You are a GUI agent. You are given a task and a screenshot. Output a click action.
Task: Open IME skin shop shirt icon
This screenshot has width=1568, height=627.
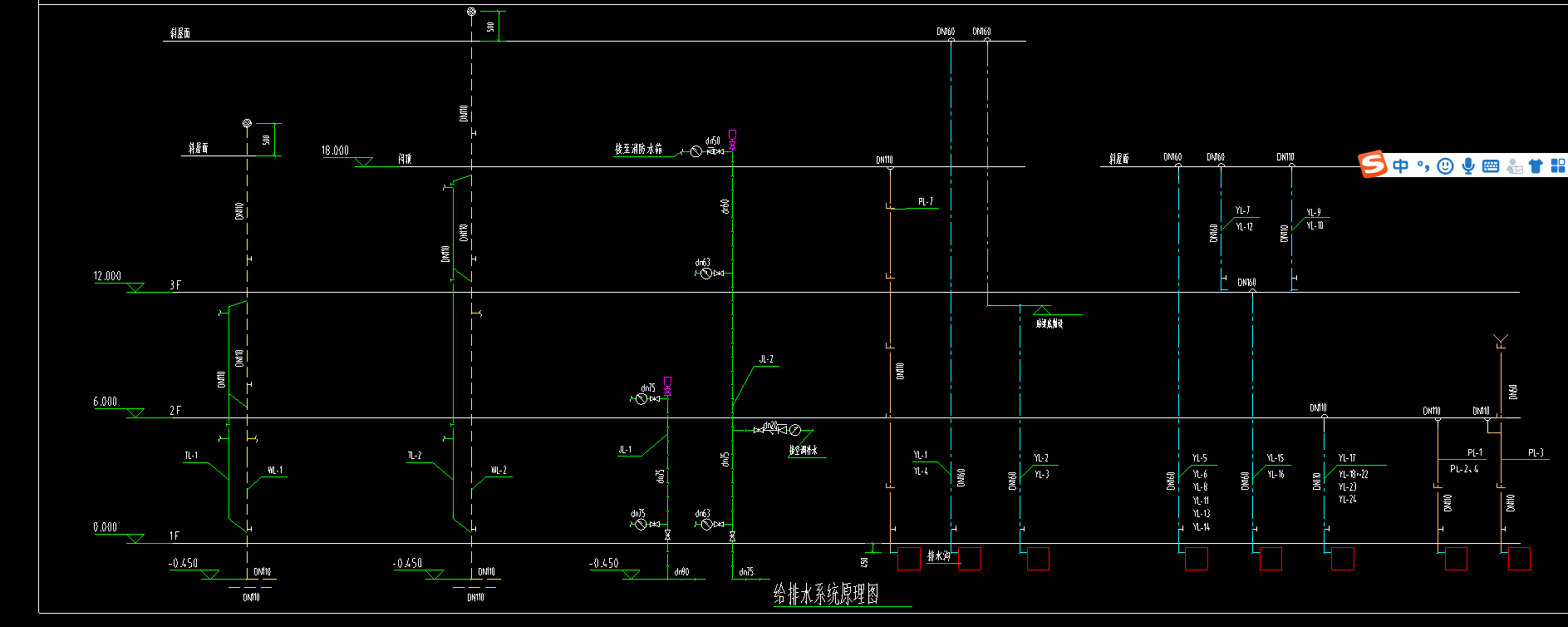(1536, 165)
